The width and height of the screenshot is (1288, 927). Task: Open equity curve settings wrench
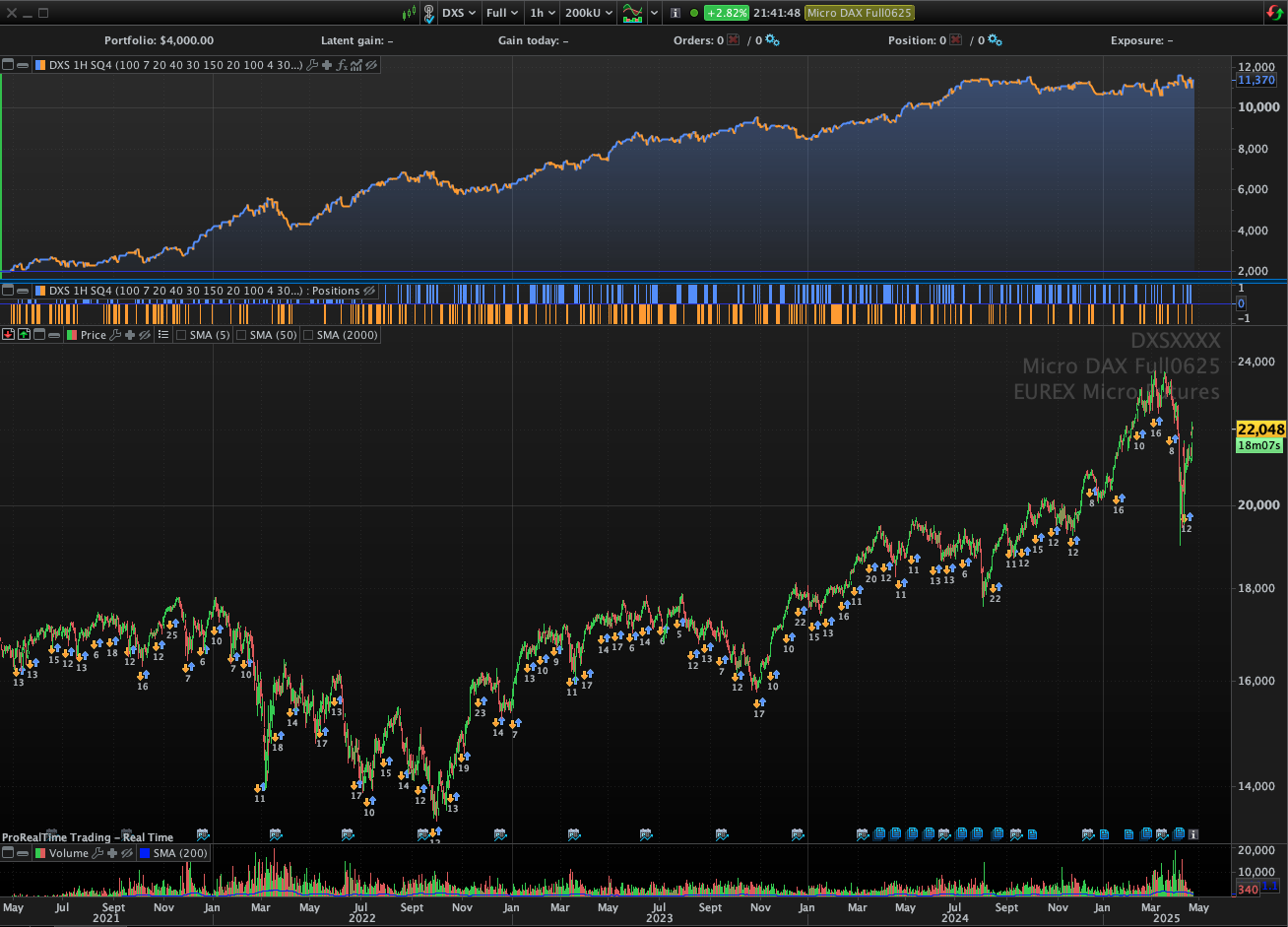(x=312, y=65)
